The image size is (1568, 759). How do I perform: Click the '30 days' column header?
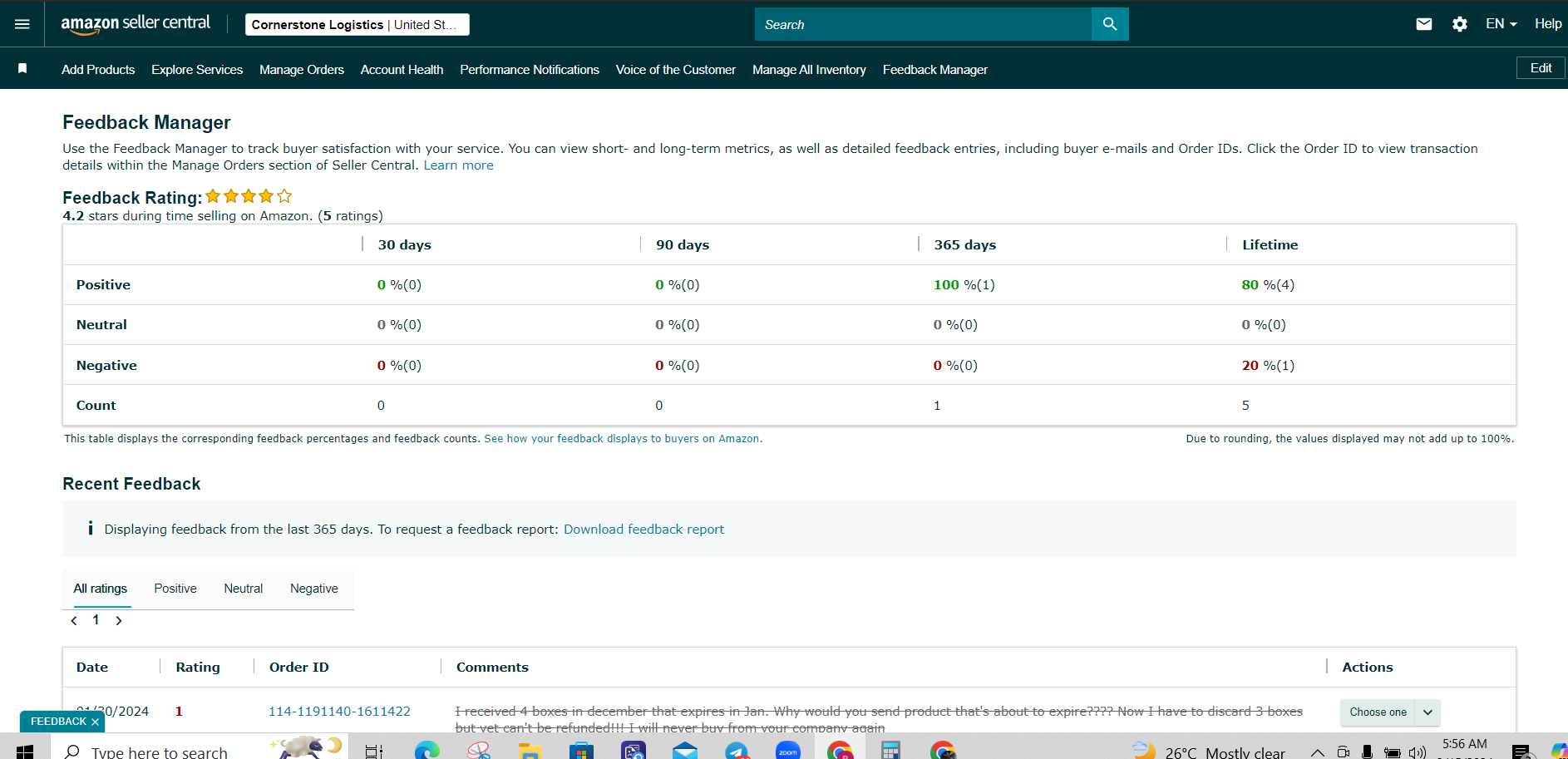405,245
